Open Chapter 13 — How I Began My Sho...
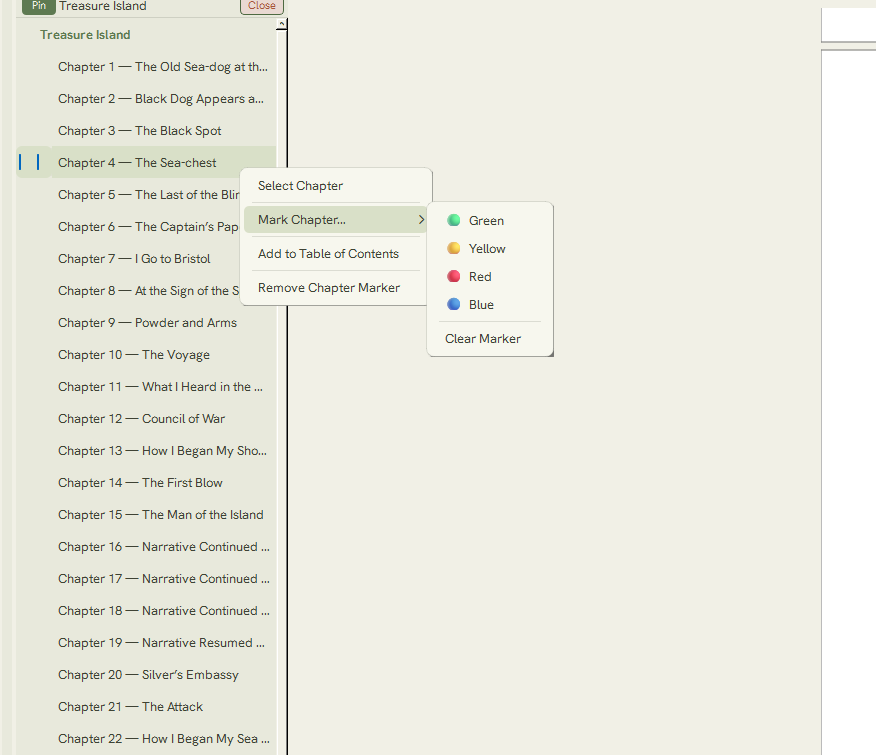 click(163, 450)
